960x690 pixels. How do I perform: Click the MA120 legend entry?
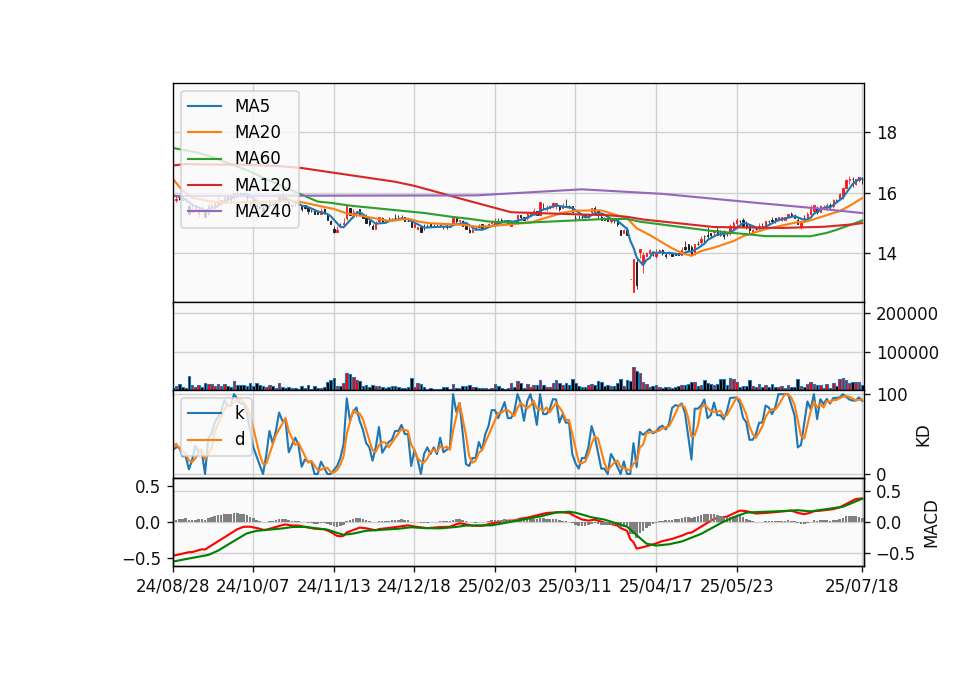coord(239,185)
